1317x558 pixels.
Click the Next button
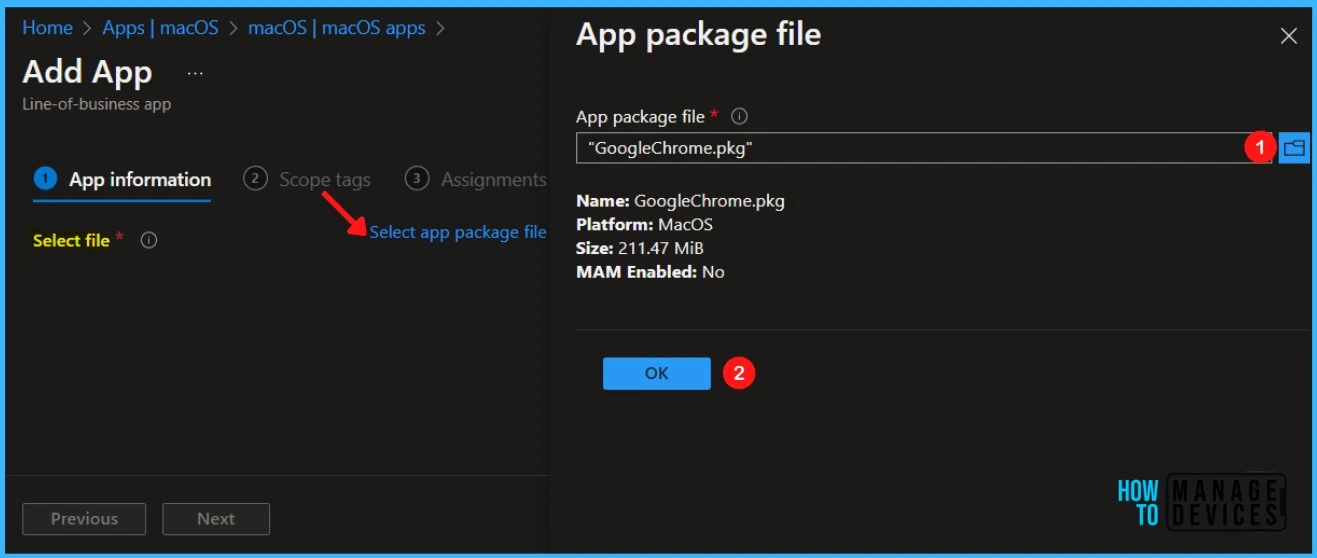point(216,519)
